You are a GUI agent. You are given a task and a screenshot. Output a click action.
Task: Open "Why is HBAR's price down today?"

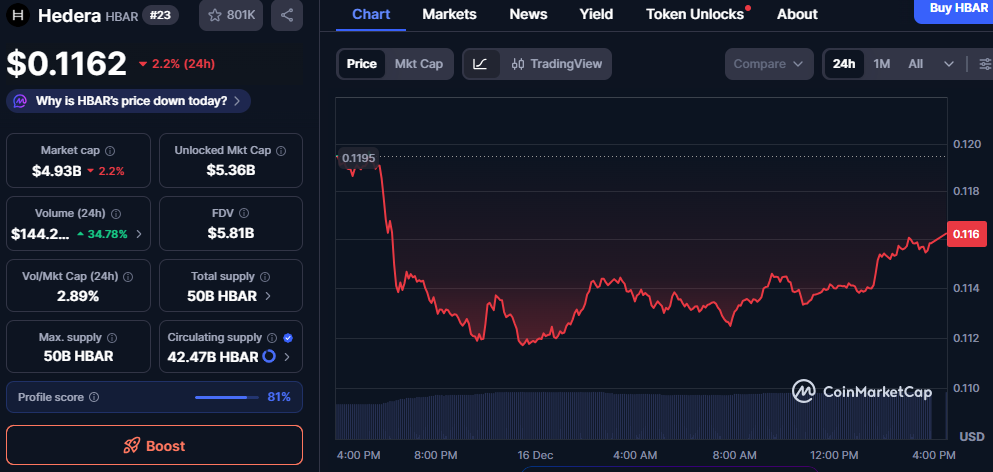coord(128,101)
